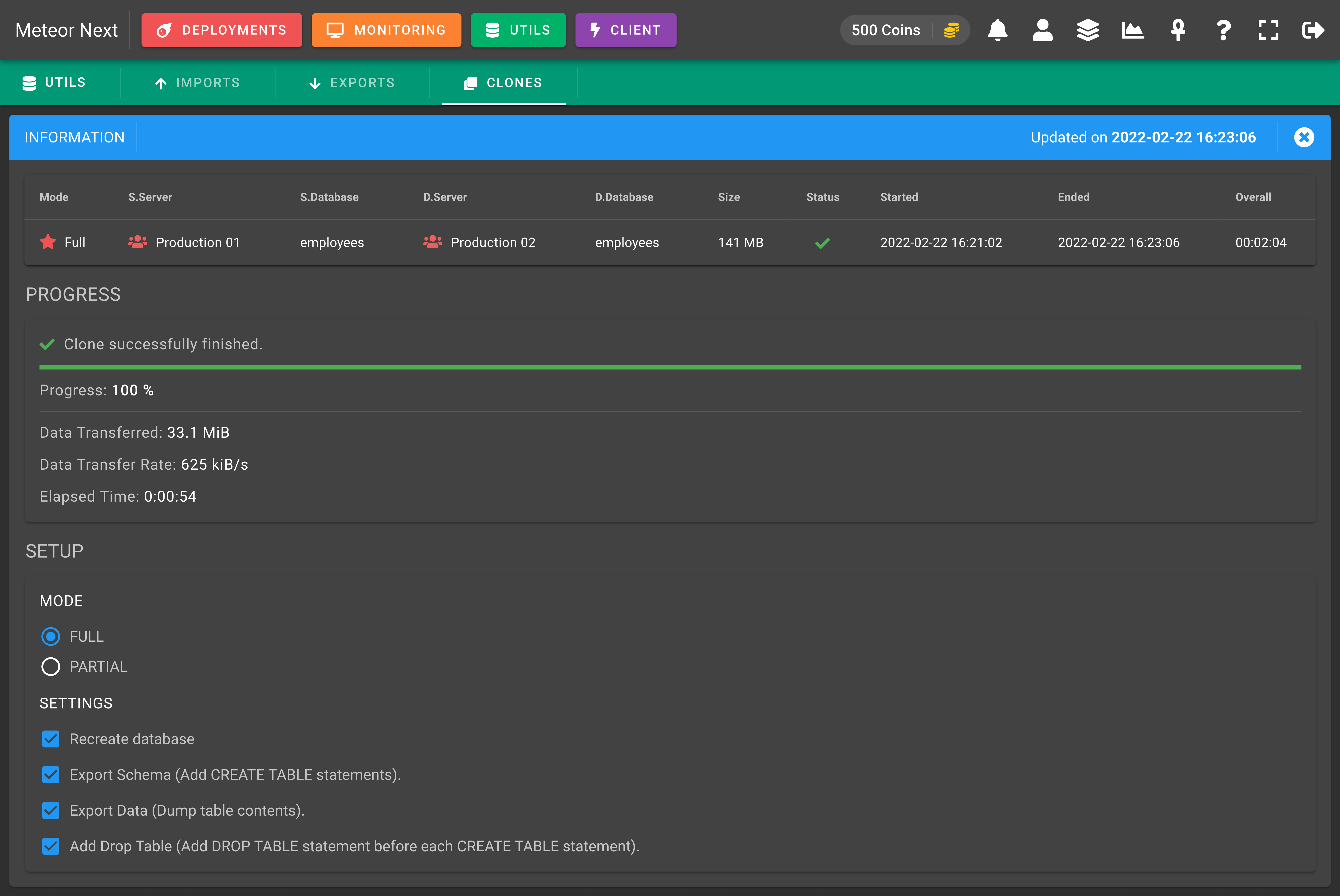Viewport: 1340px width, 896px height.
Task: Open the Monitoring section
Action: (386, 30)
